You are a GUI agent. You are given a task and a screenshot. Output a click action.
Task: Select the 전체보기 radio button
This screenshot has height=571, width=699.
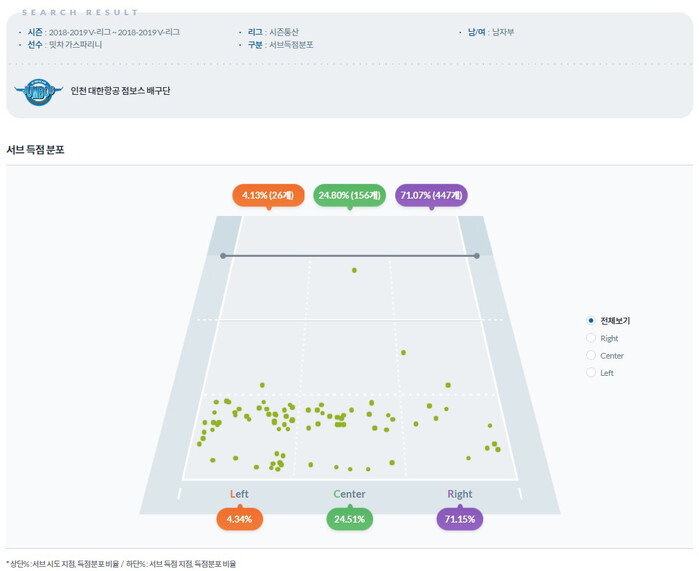click(x=591, y=320)
